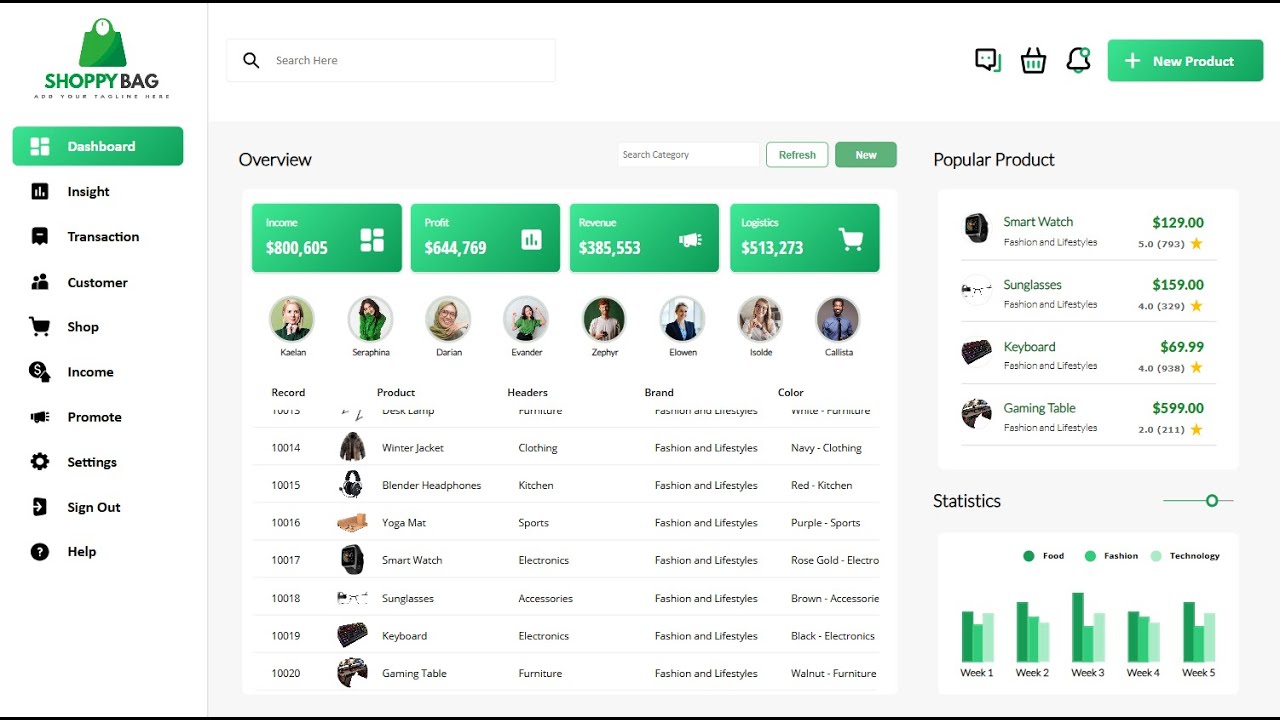The image size is (1280, 720).
Task: Click the Settings gear icon
Action: click(x=40, y=462)
